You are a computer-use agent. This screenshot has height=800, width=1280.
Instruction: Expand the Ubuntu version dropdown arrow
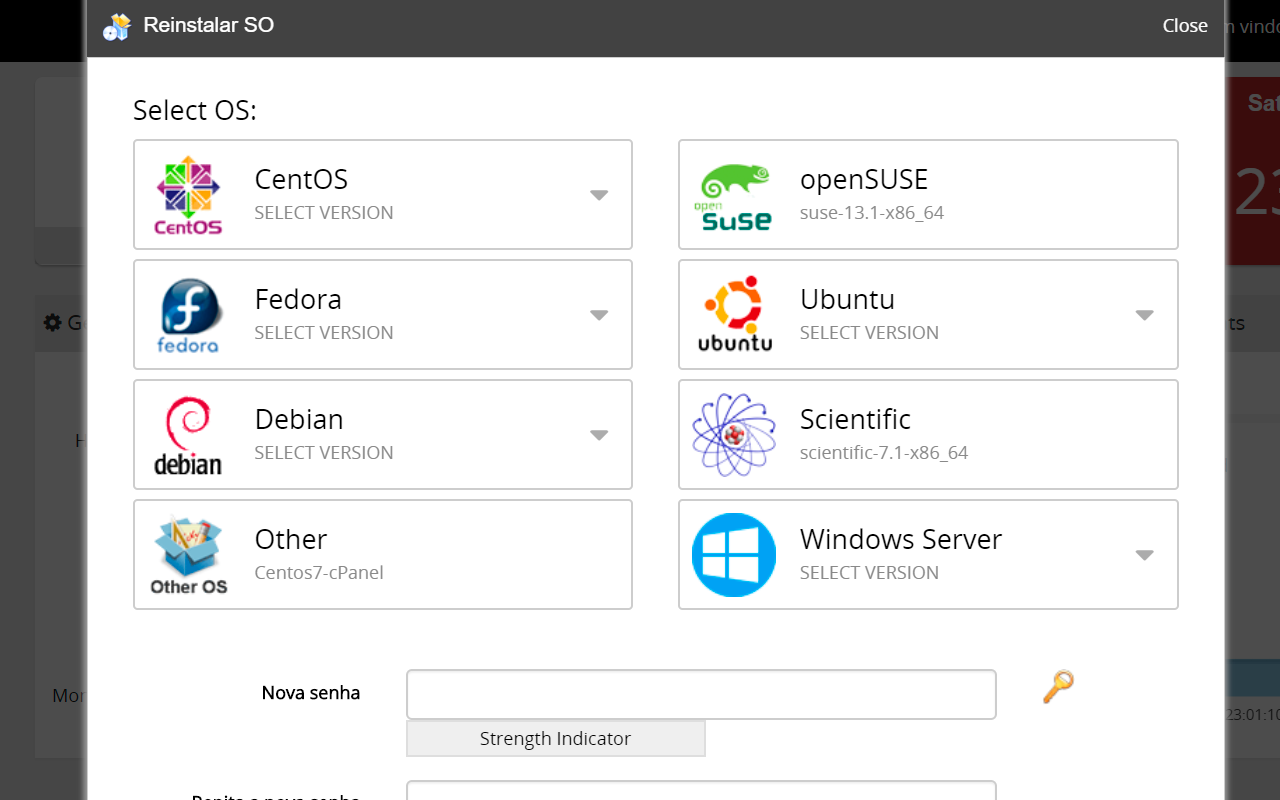click(x=1145, y=315)
